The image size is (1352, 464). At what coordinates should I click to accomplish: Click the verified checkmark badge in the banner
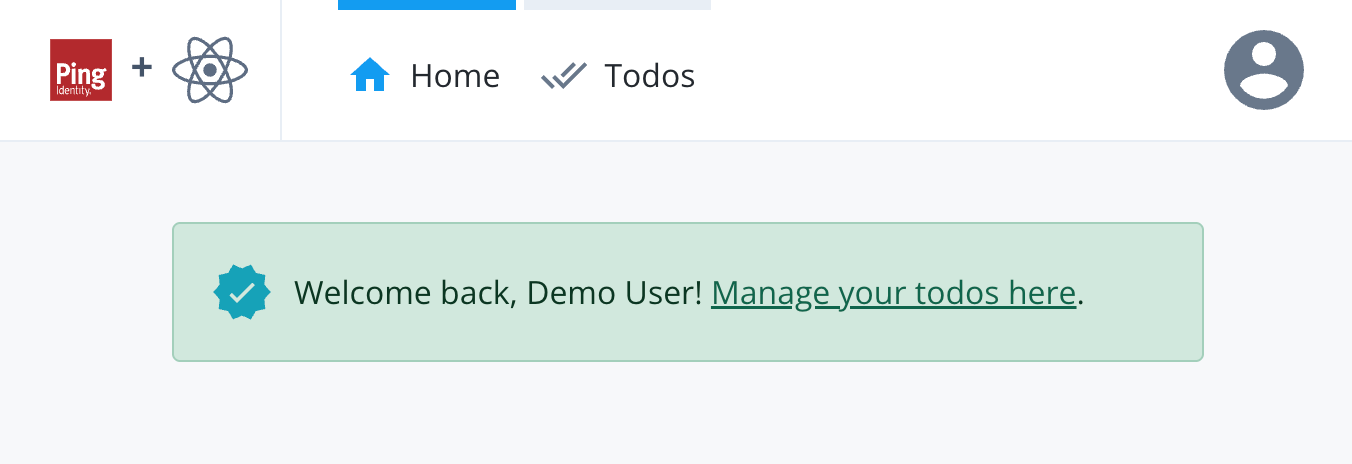tap(242, 292)
